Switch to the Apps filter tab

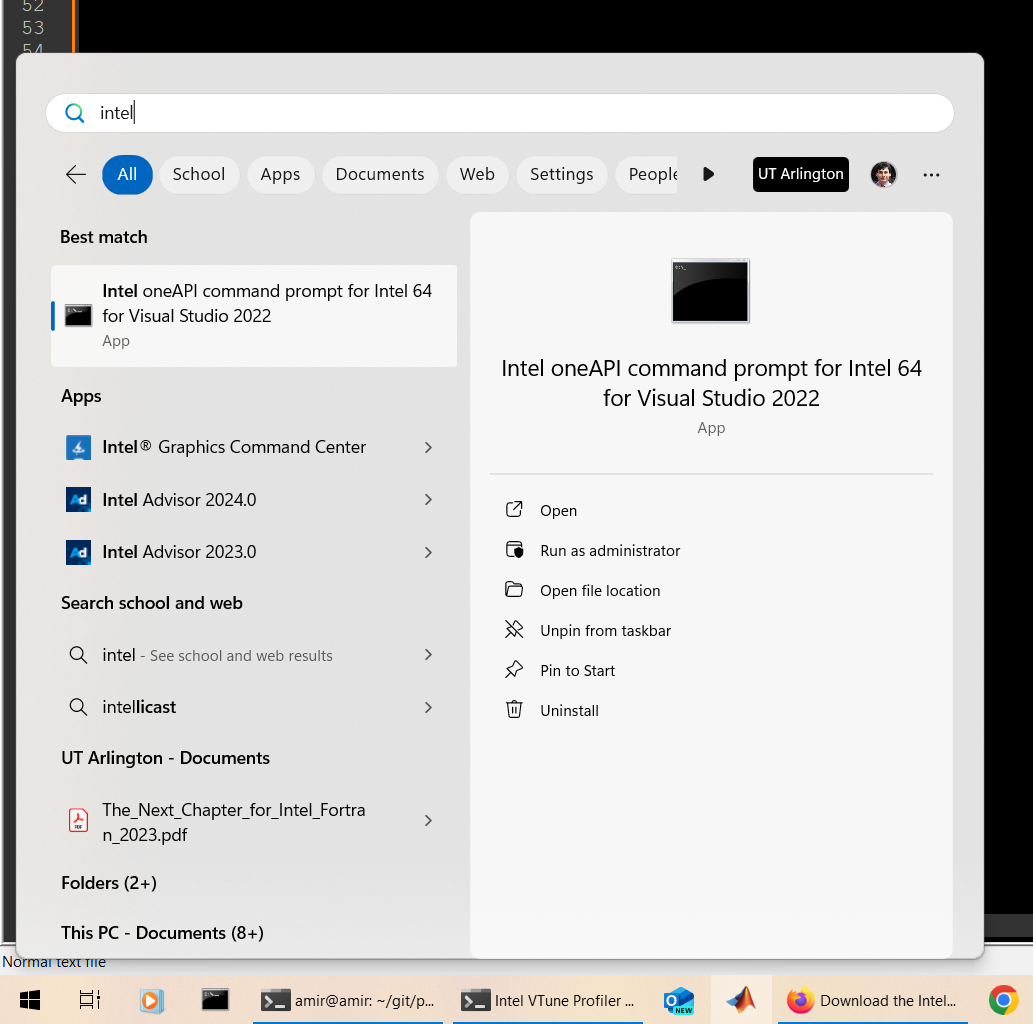[280, 175]
